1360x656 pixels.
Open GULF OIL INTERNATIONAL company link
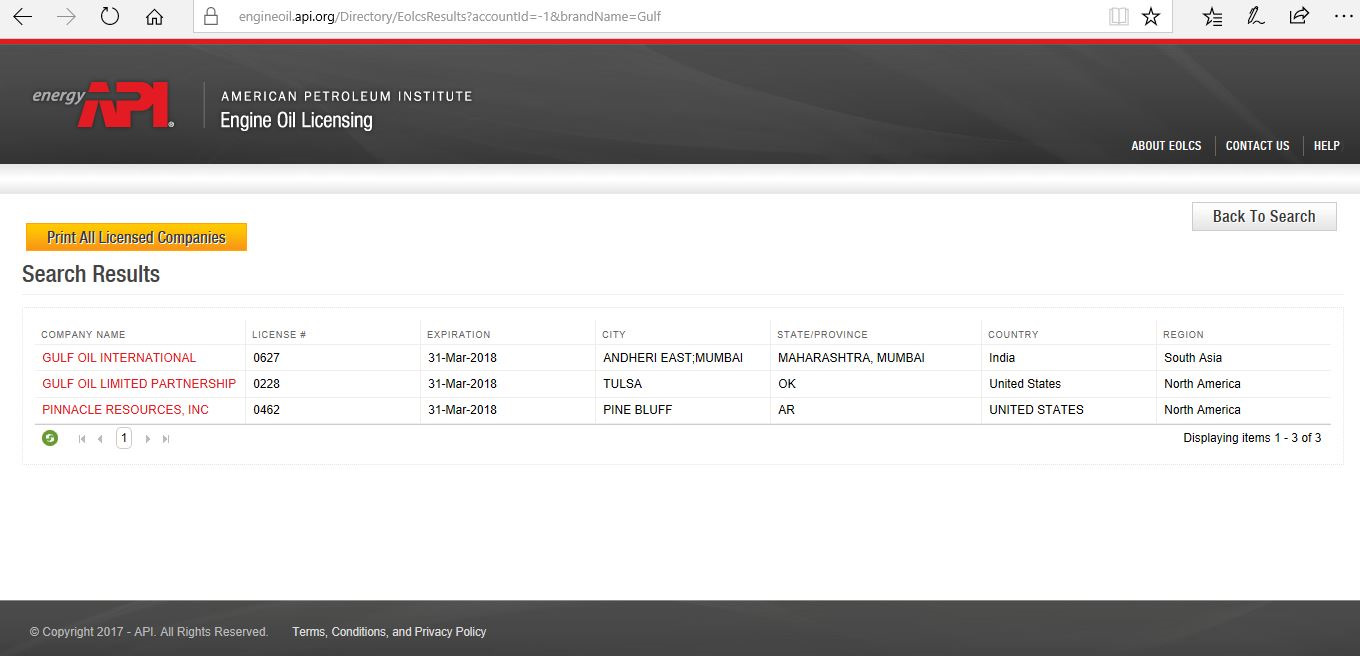[119, 358]
